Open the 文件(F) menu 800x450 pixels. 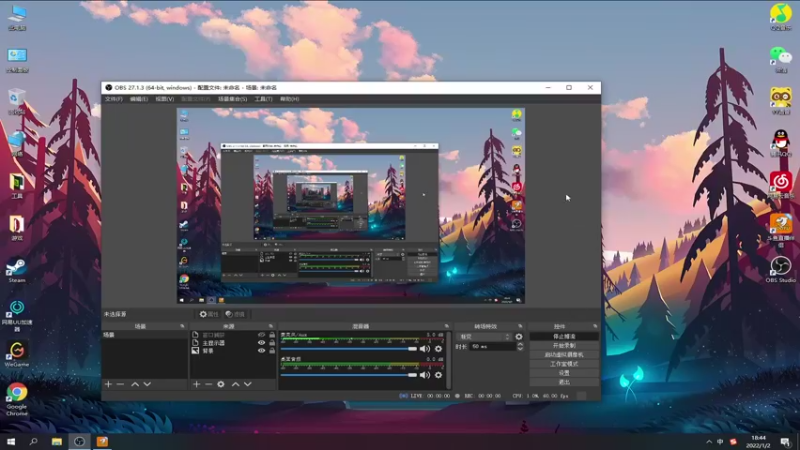114,99
